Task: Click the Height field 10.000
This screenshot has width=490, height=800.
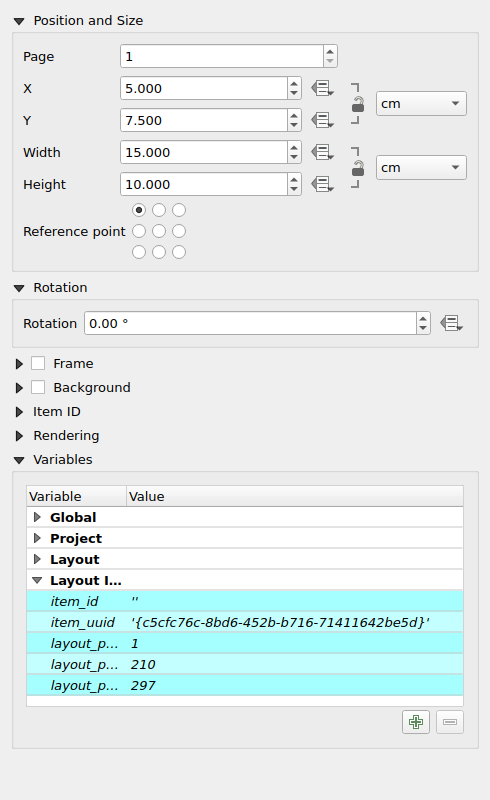Action: [204, 184]
